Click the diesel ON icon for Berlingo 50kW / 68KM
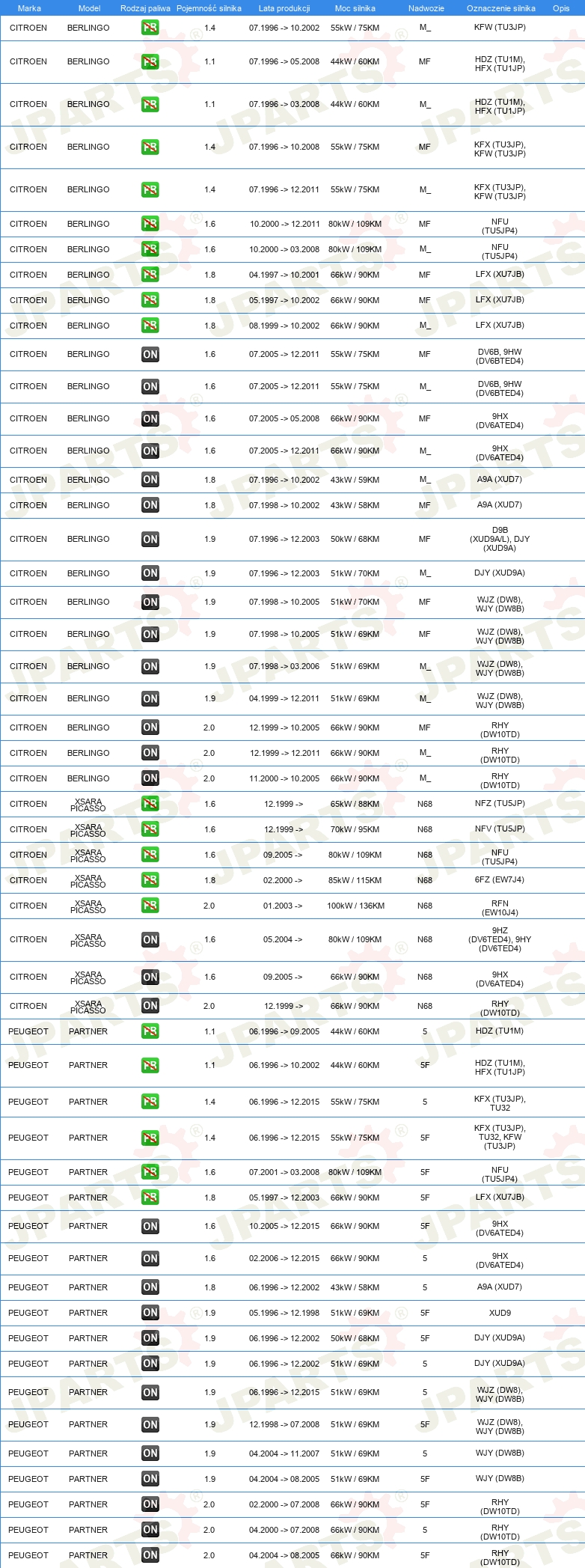Screen dimensions: 585x1568 point(150,540)
